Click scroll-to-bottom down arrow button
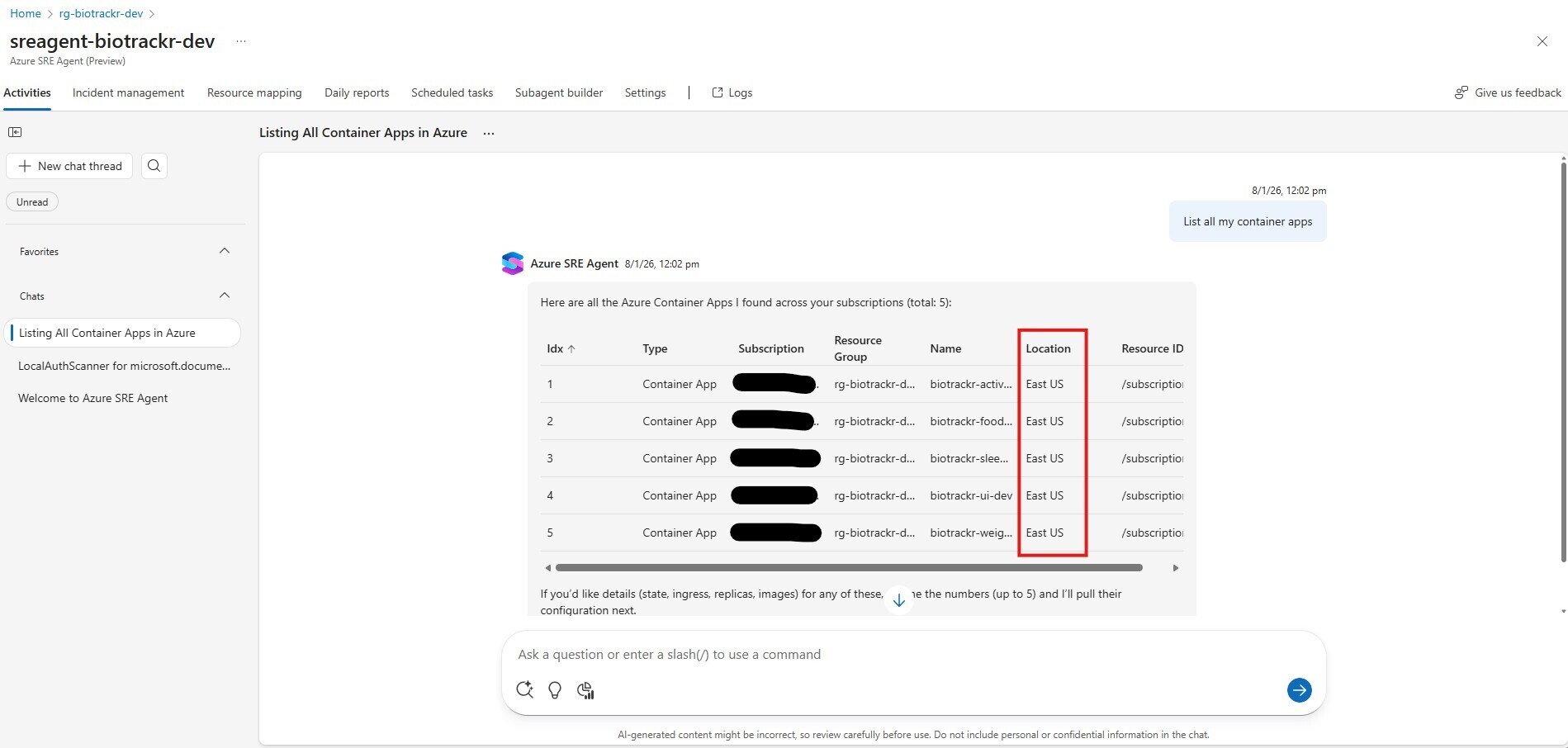1568x748 pixels. tap(898, 600)
